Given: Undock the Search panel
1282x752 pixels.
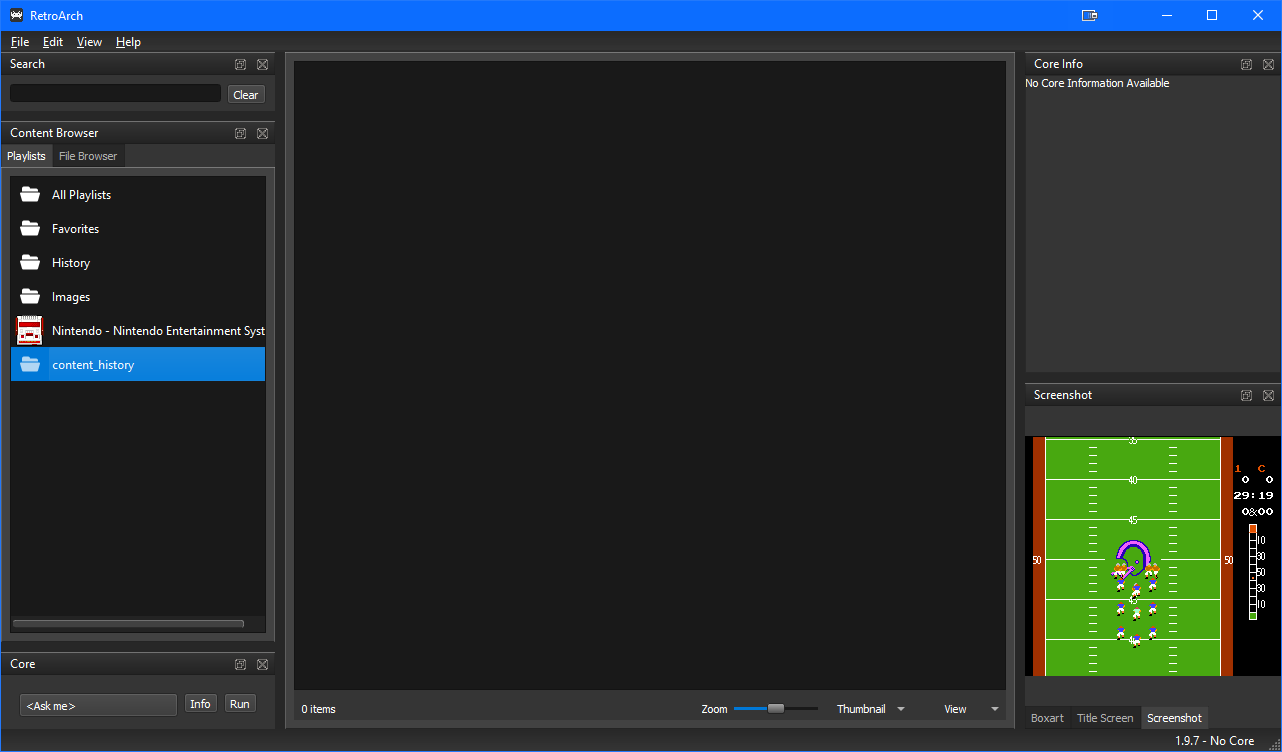Looking at the screenshot, I should tap(240, 63).
